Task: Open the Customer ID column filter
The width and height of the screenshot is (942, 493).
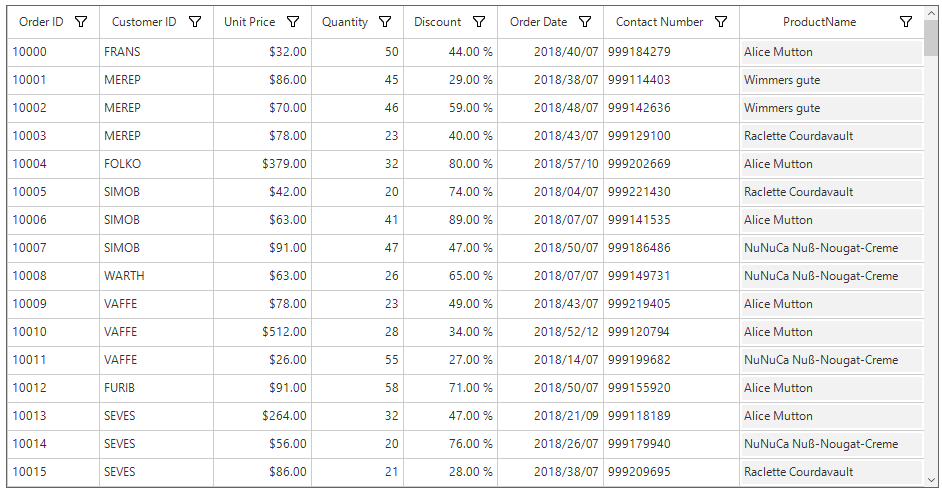Action: coord(195,22)
